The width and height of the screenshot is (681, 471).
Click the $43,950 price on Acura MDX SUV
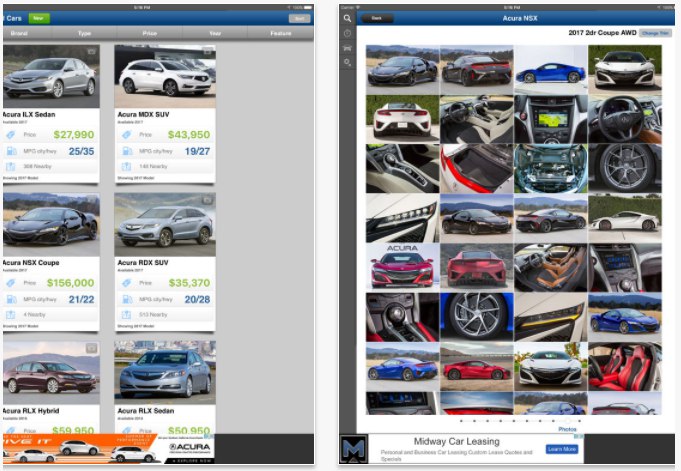[x=189, y=135]
